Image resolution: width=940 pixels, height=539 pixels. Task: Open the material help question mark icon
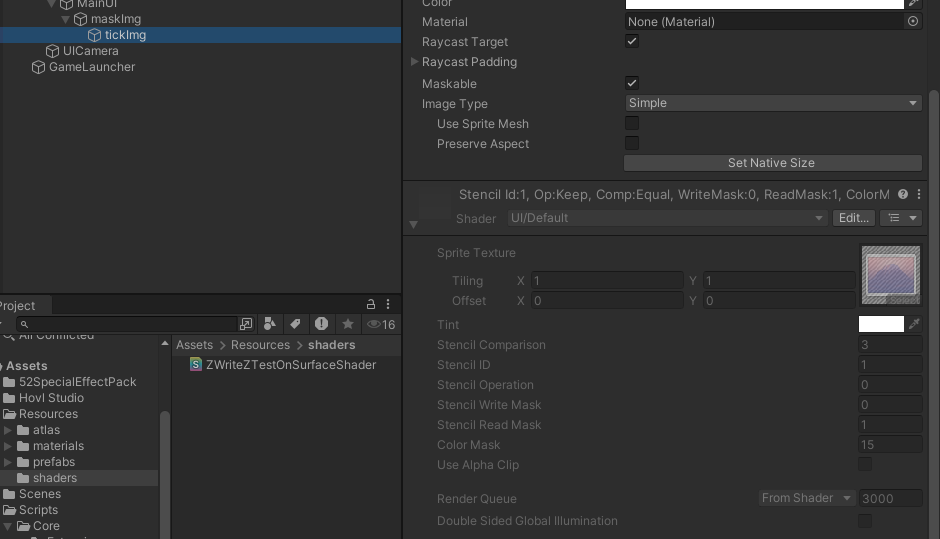tap(903, 195)
